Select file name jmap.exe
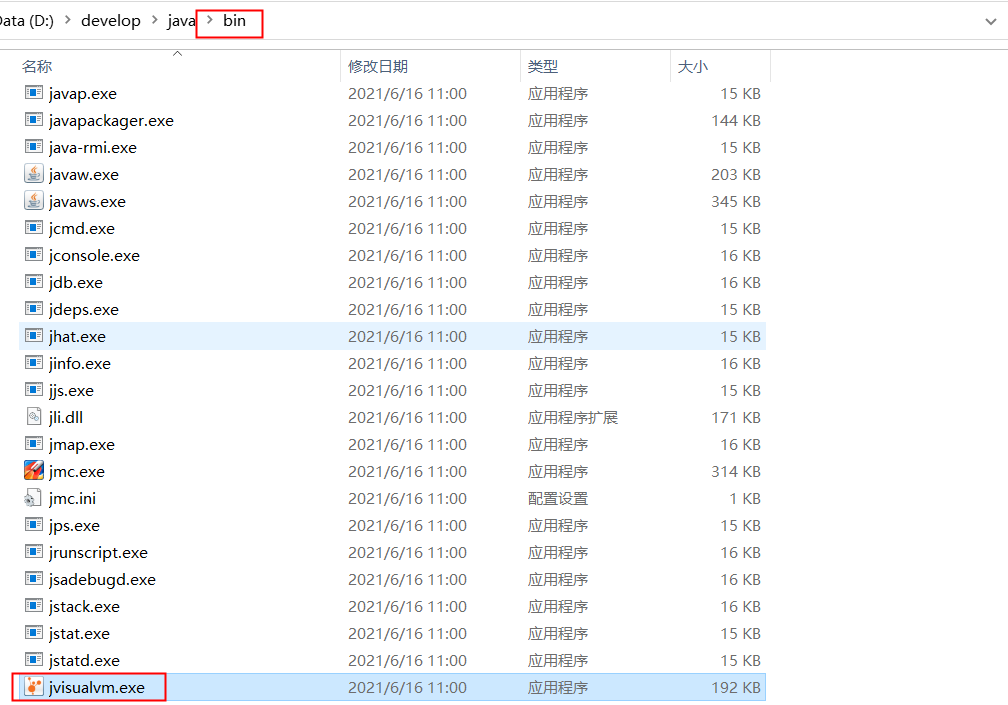This screenshot has height=705, width=1008. pos(82,445)
